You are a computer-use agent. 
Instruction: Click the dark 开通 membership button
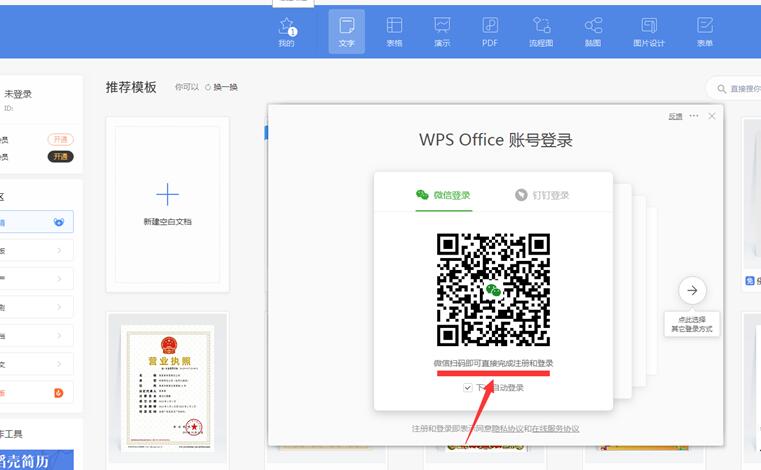click(x=60, y=157)
